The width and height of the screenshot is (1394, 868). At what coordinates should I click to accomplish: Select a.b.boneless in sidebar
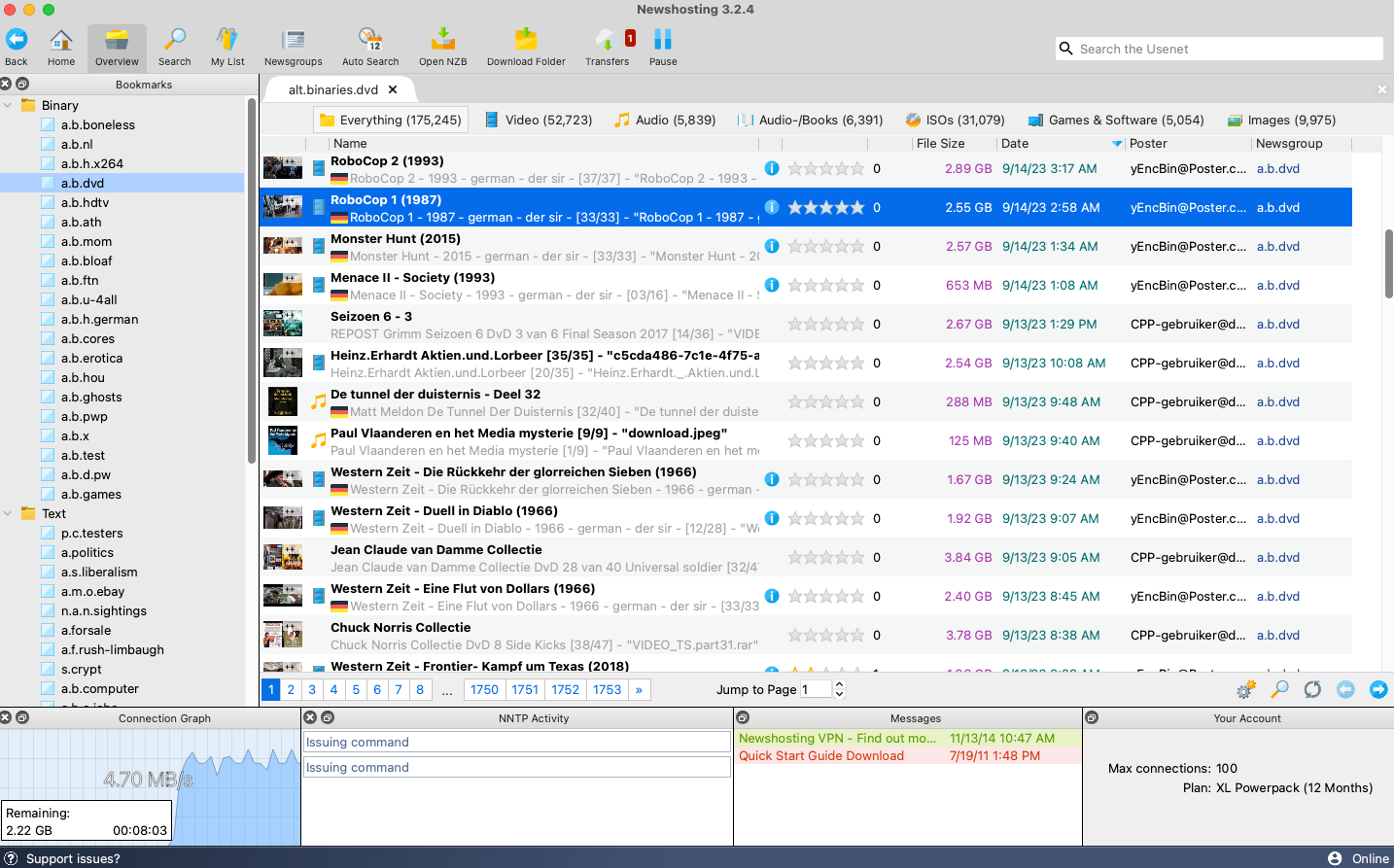tap(97, 124)
